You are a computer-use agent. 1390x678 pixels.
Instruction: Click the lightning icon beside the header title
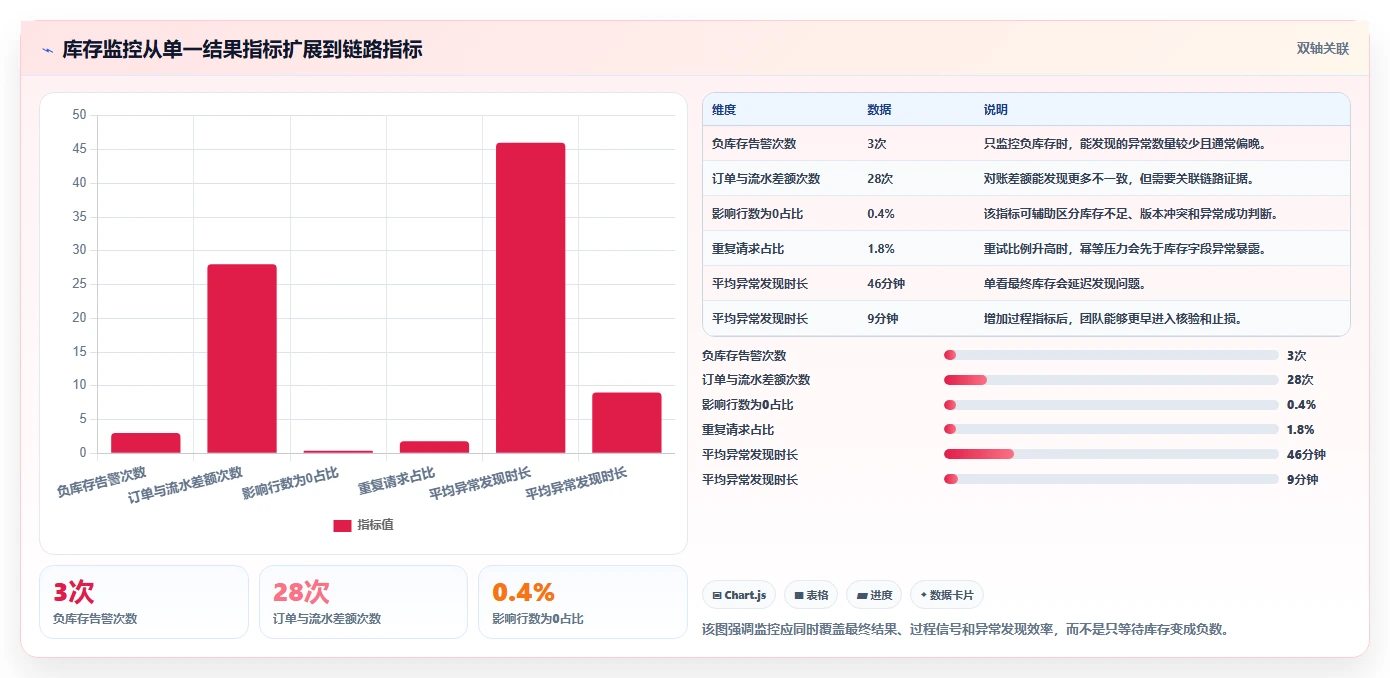(47, 50)
